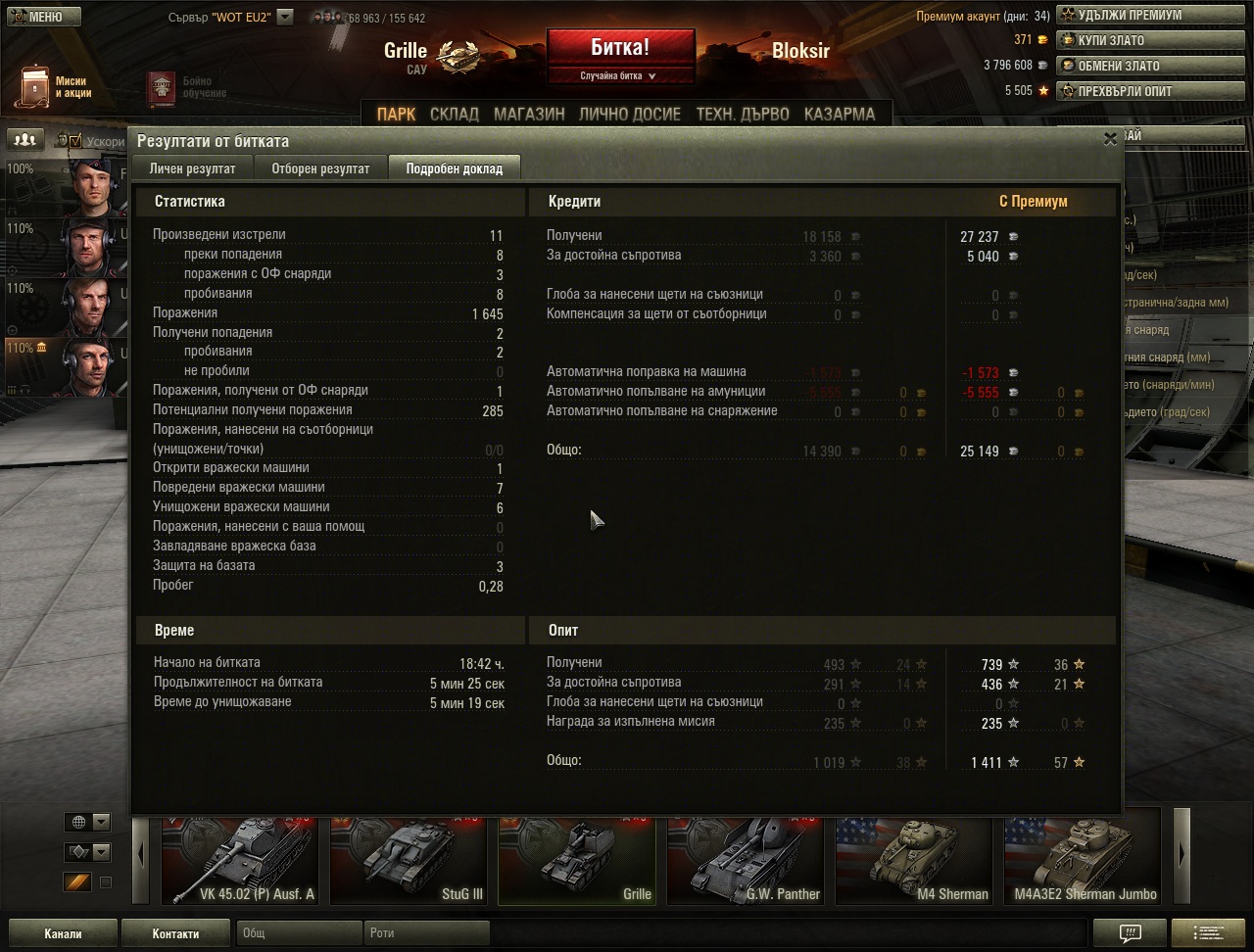1254x952 pixels.
Task: Close the Резултати от битката window
Action: coord(1110,139)
